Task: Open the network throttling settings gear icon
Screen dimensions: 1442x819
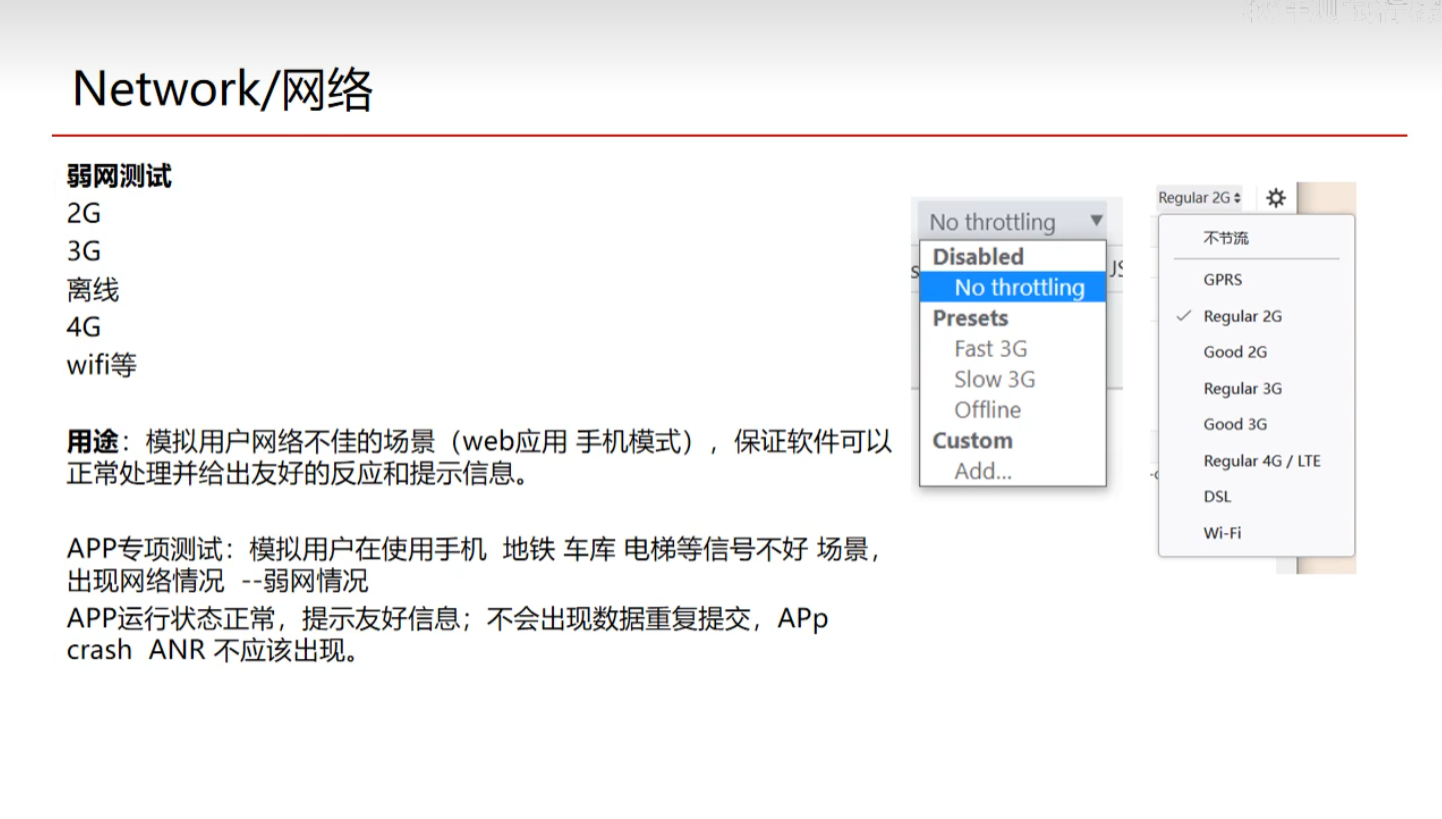Action: pos(1275,198)
